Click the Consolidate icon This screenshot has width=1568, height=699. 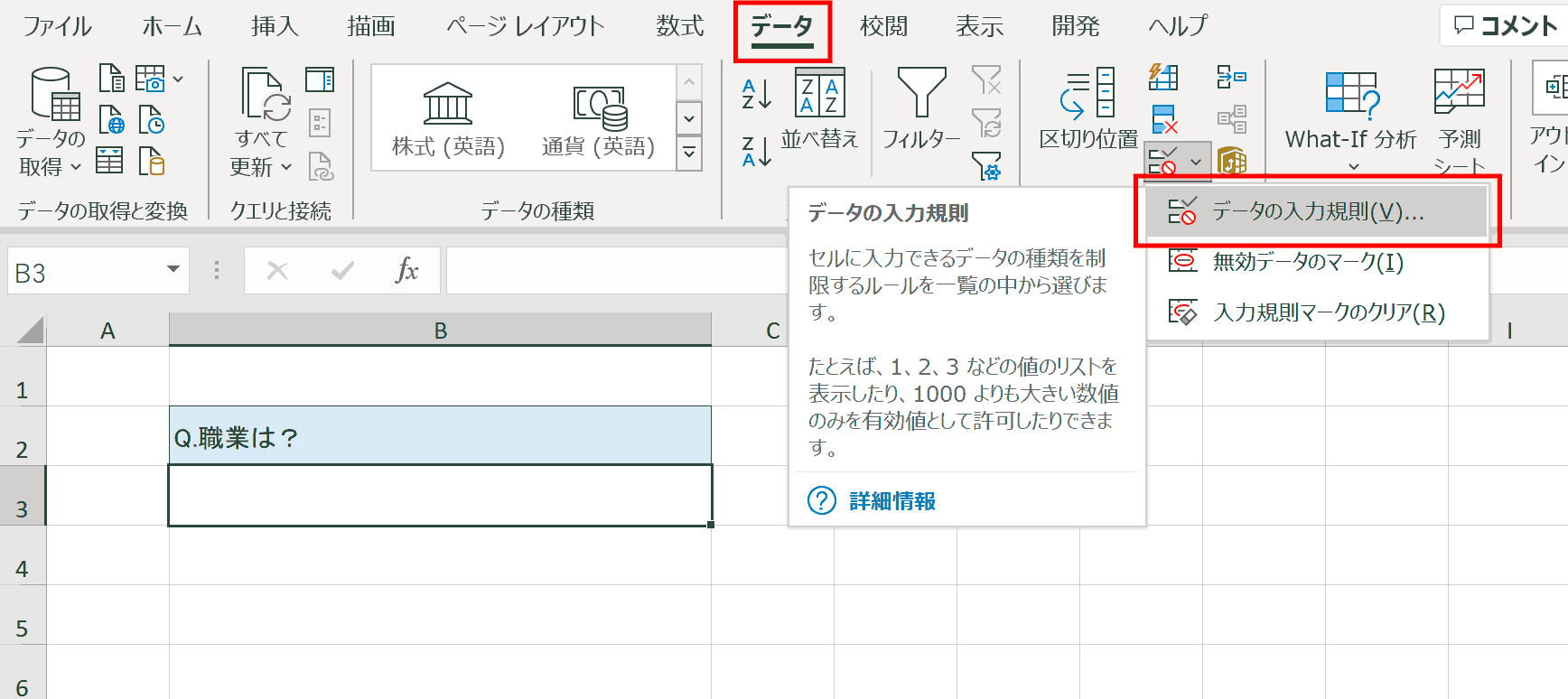1232,77
